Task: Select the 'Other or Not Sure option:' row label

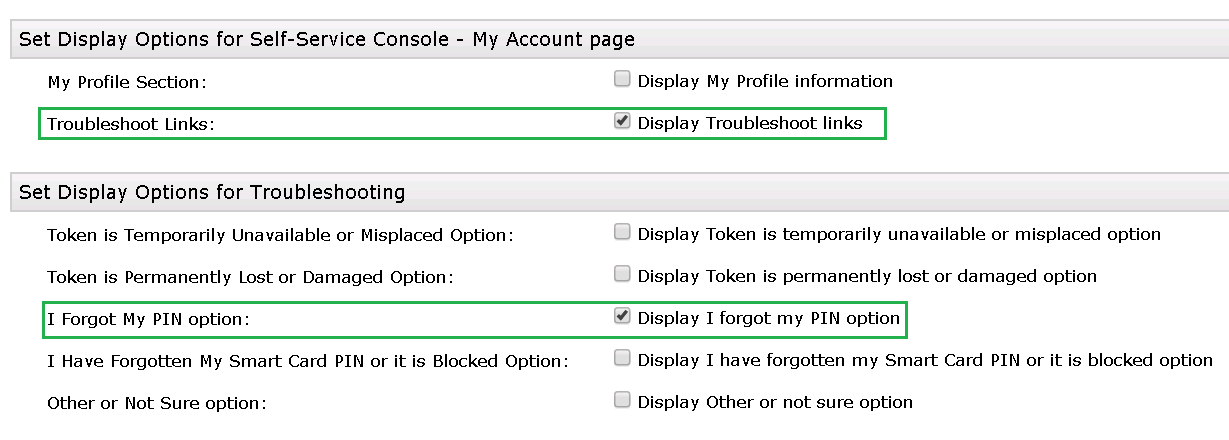Action: 157,404
